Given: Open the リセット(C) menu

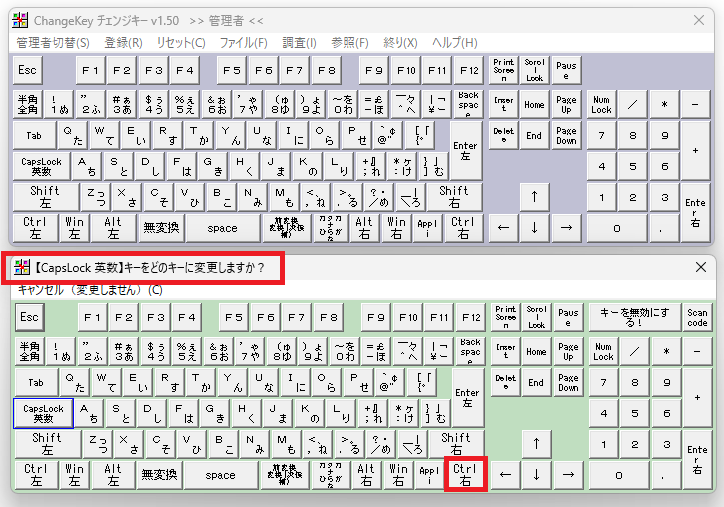Looking at the screenshot, I should click(180, 43).
